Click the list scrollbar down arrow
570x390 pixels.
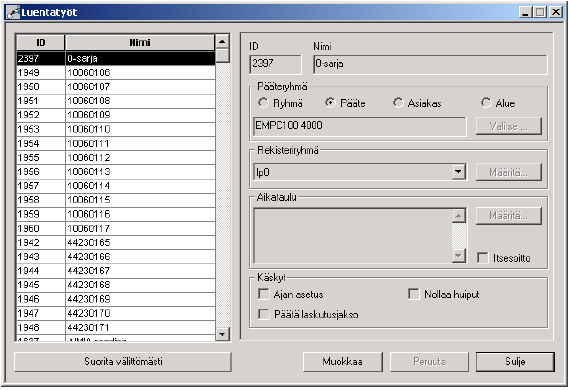tap(222, 334)
